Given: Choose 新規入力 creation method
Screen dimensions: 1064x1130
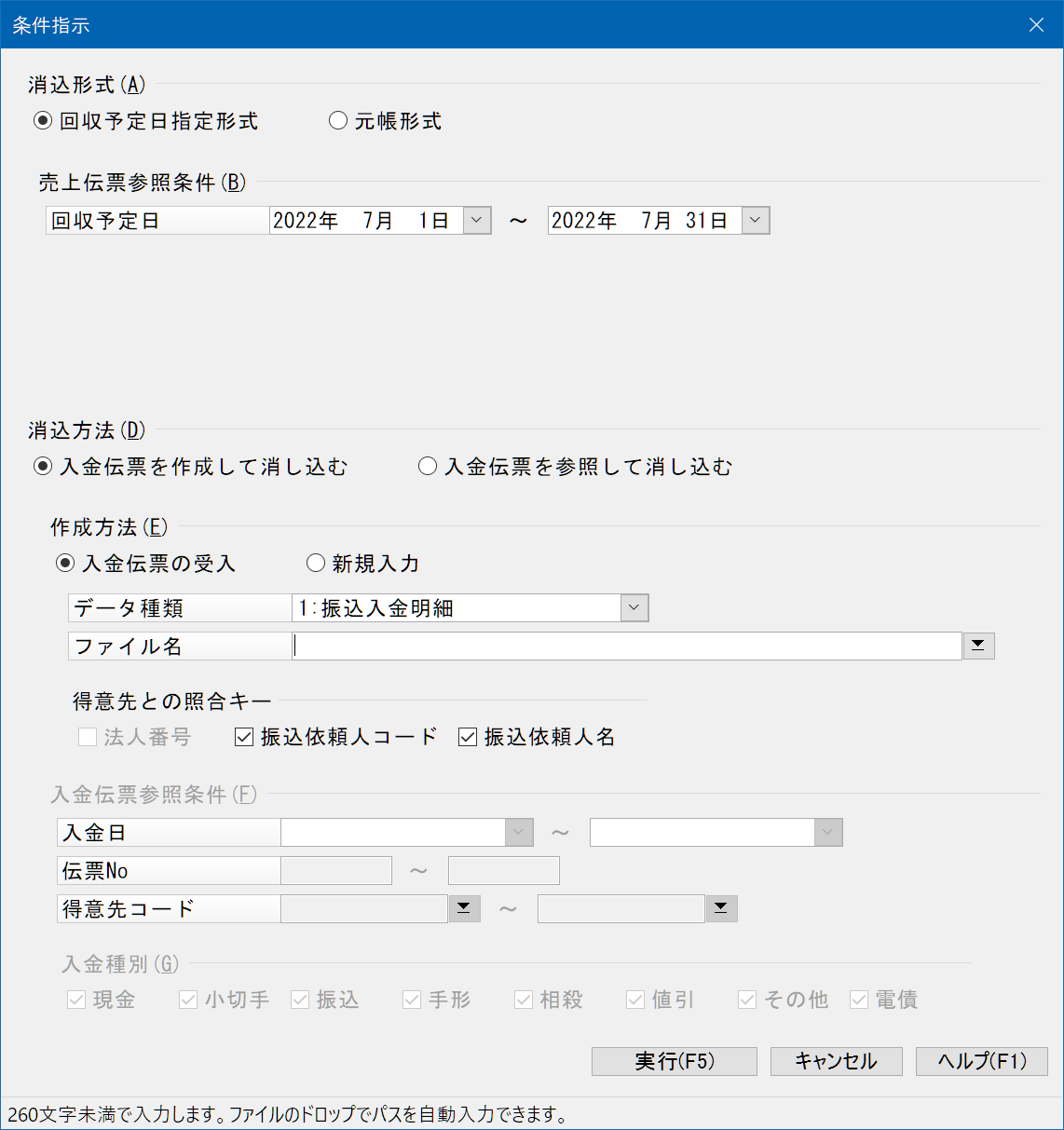Looking at the screenshot, I should coord(316,564).
